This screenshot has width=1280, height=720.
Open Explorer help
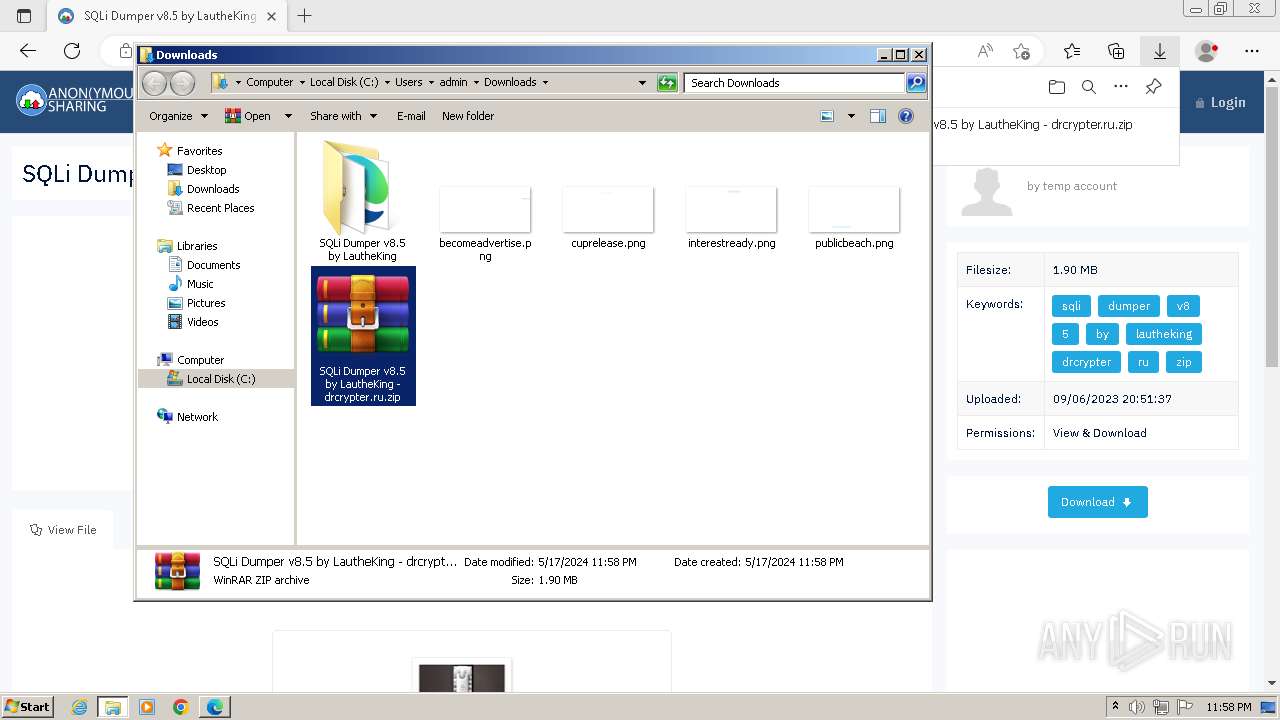point(906,116)
